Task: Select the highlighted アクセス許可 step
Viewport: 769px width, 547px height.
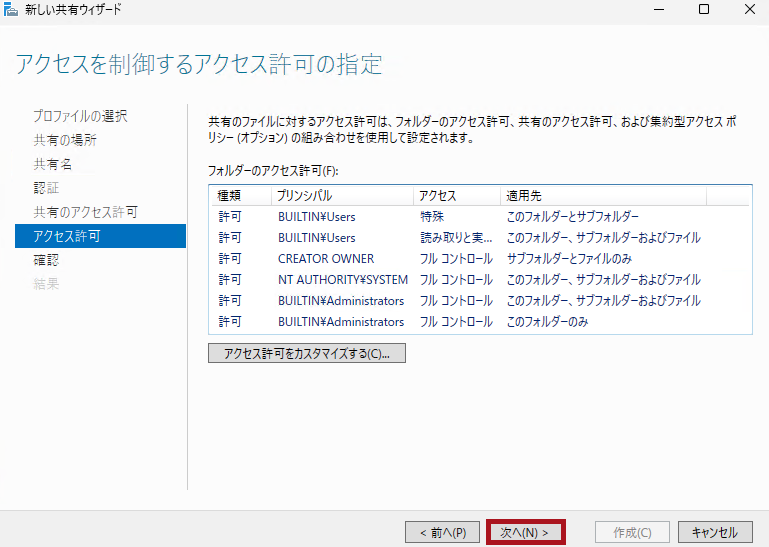Action: 101,236
